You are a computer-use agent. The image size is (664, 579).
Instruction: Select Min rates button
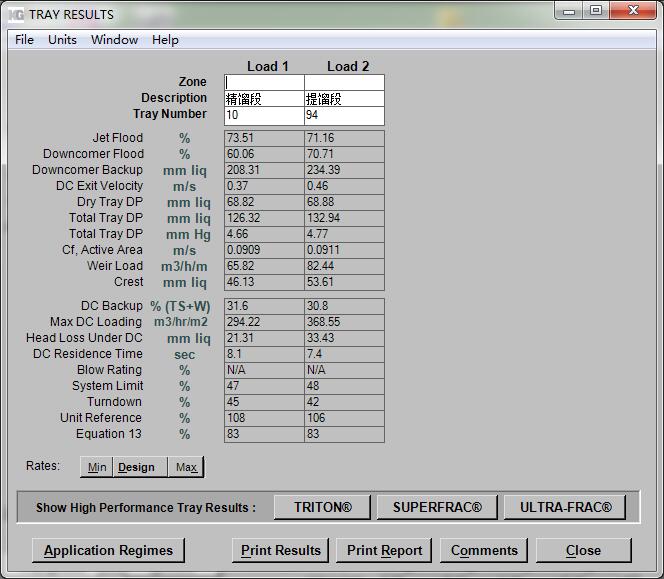pyautogui.click(x=97, y=467)
